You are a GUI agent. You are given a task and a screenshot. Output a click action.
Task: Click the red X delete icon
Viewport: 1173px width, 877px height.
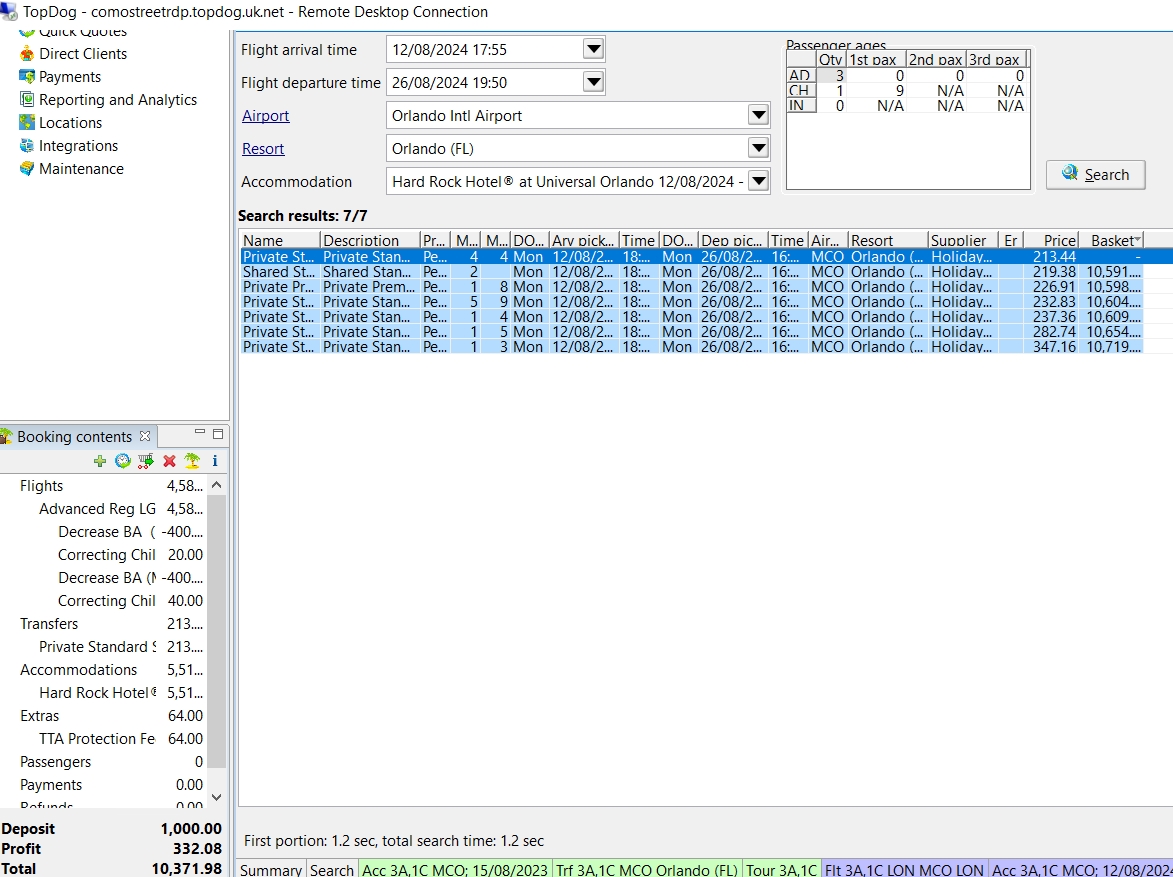pyautogui.click(x=169, y=461)
